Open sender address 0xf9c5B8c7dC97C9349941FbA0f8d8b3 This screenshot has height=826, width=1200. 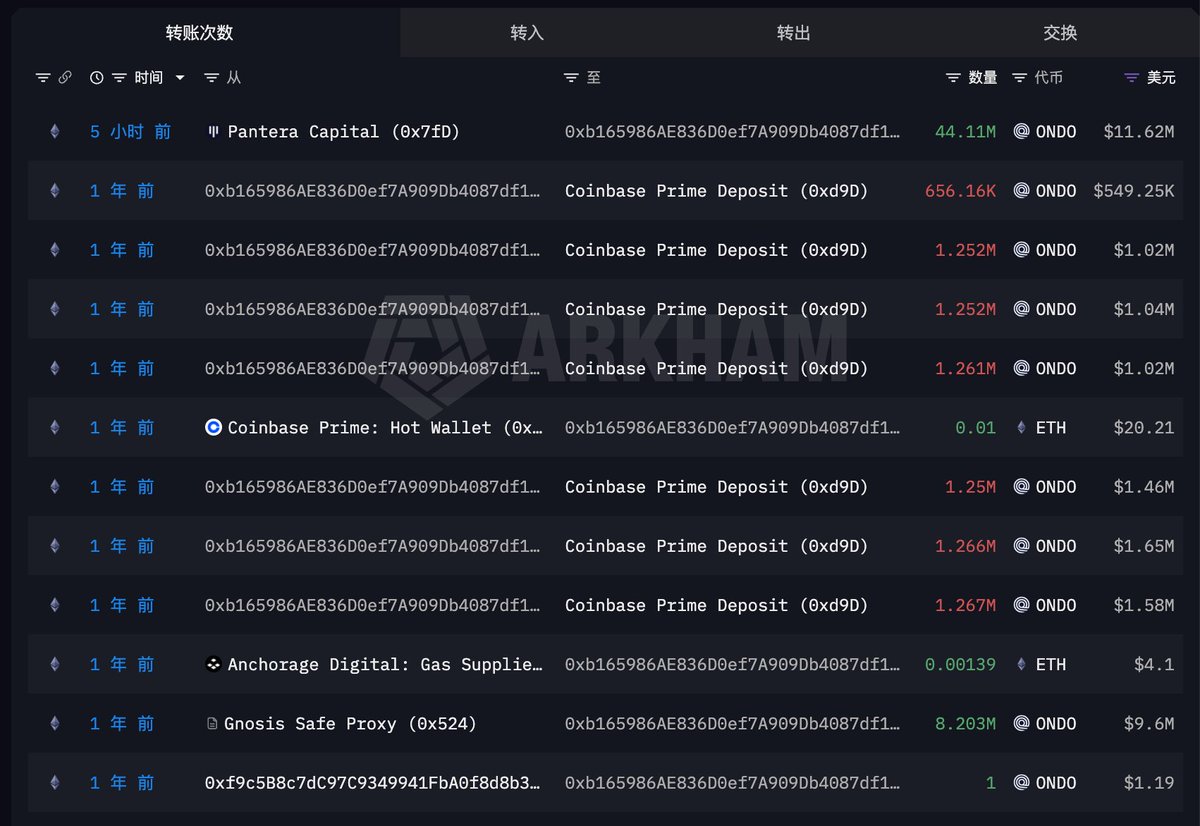pyautogui.click(x=374, y=782)
